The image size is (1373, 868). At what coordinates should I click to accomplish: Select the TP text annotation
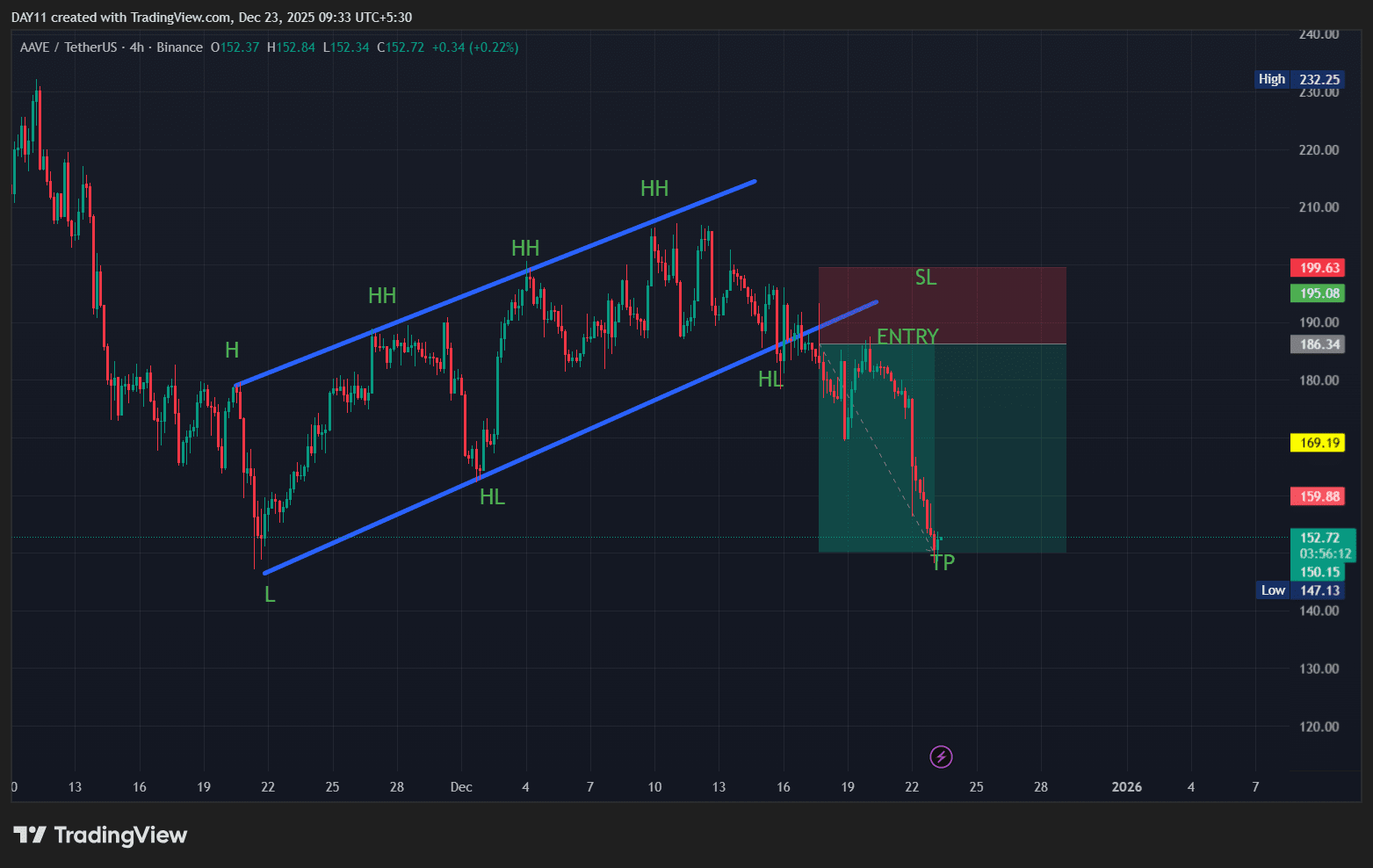[943, 562]
